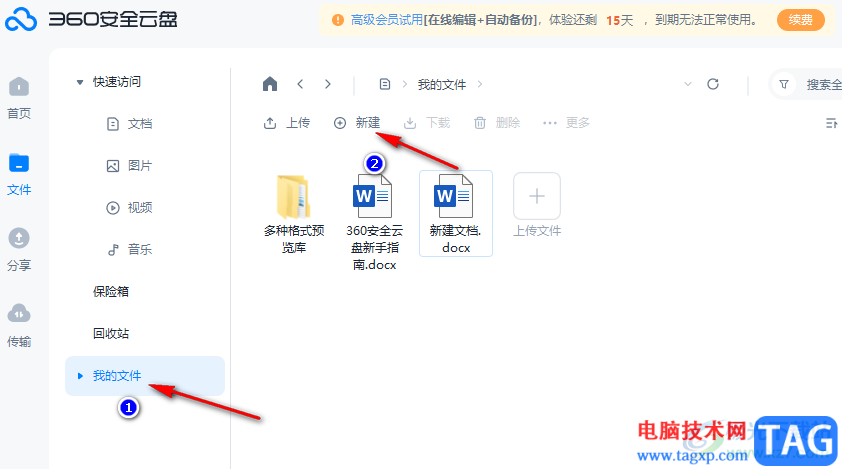Navigate back with the left chevron
The image size is (842, 469).
pyautogui.click(x=300, y=84)
